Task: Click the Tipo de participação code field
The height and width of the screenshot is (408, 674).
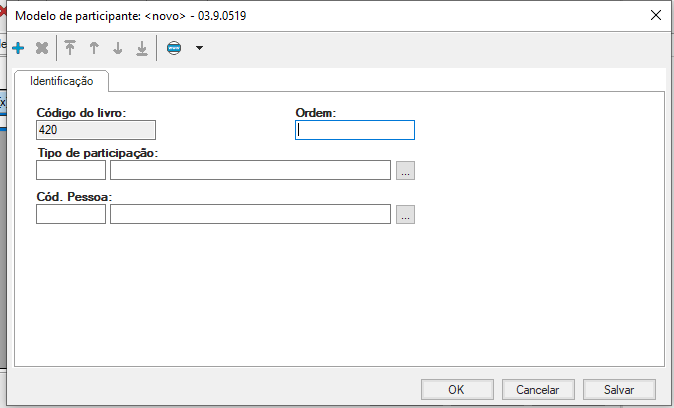Action: [x=71, y=170]
